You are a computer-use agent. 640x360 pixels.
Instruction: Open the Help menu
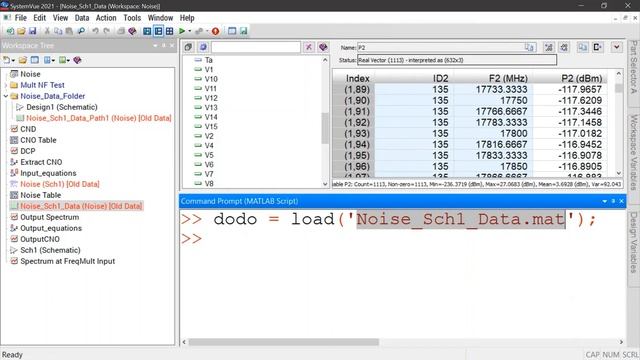tap(187, 18)
